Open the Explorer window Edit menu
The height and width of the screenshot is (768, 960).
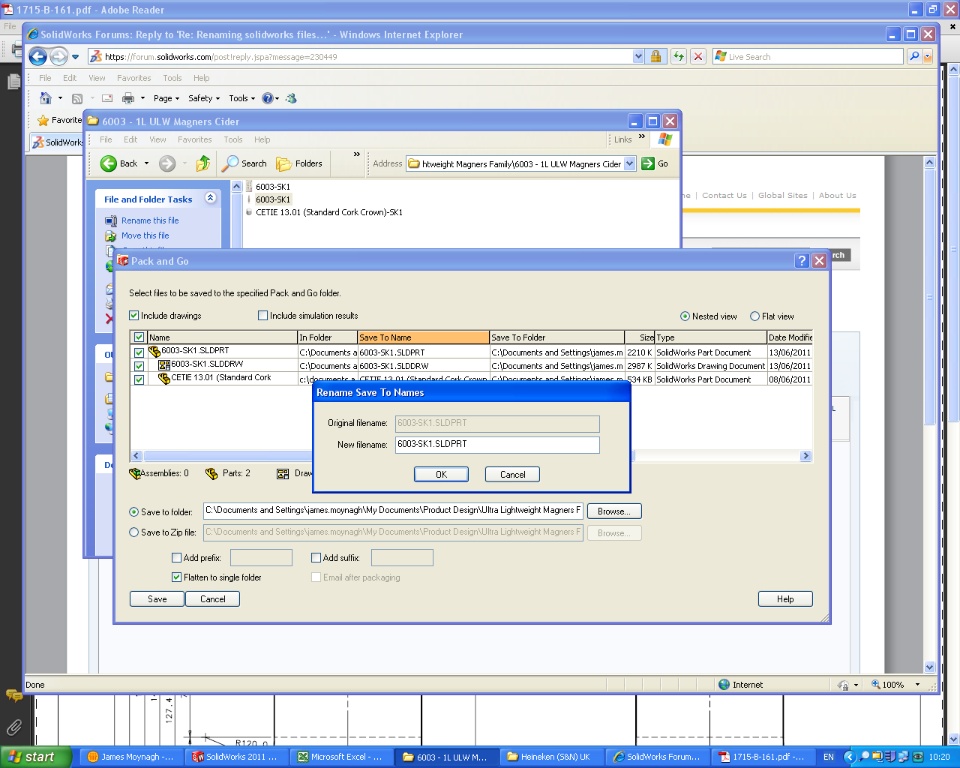pos(130,140)
